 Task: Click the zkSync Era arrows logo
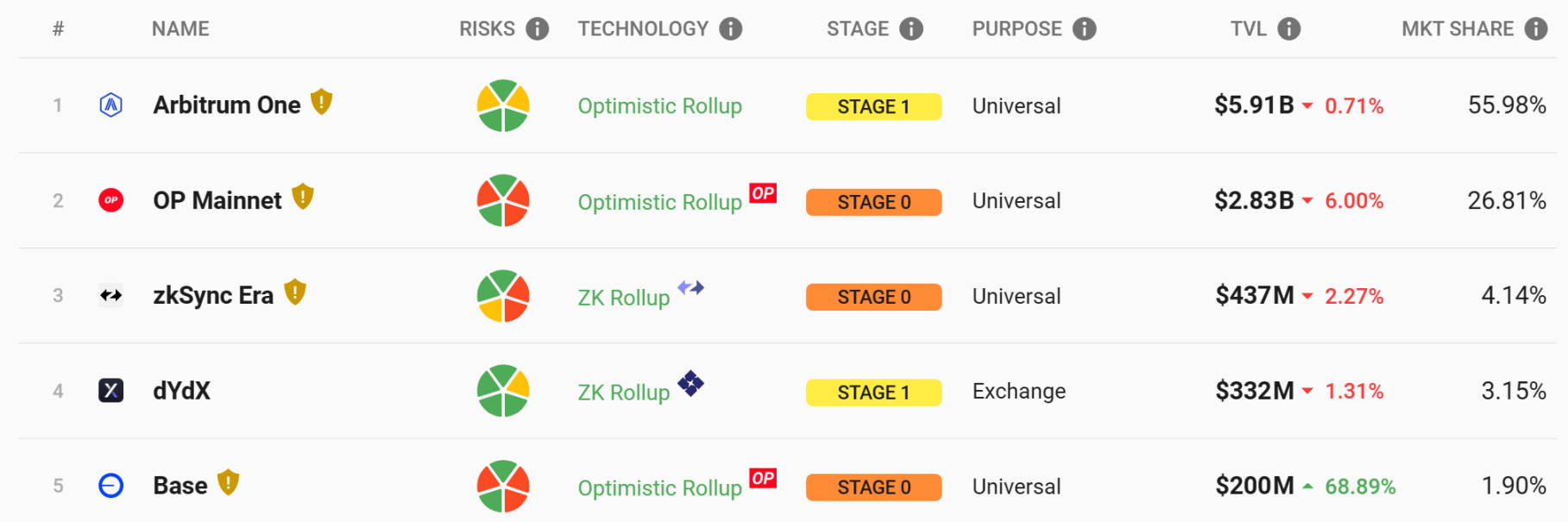click(x=111, y=296)
